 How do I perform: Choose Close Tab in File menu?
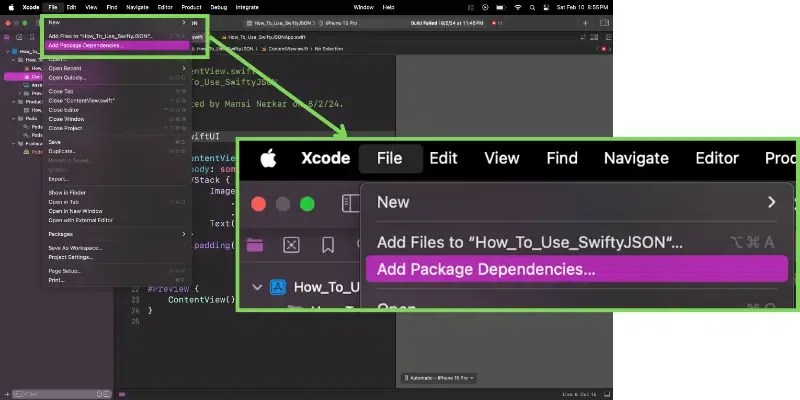pyautogui.click(x=117, y=91)
